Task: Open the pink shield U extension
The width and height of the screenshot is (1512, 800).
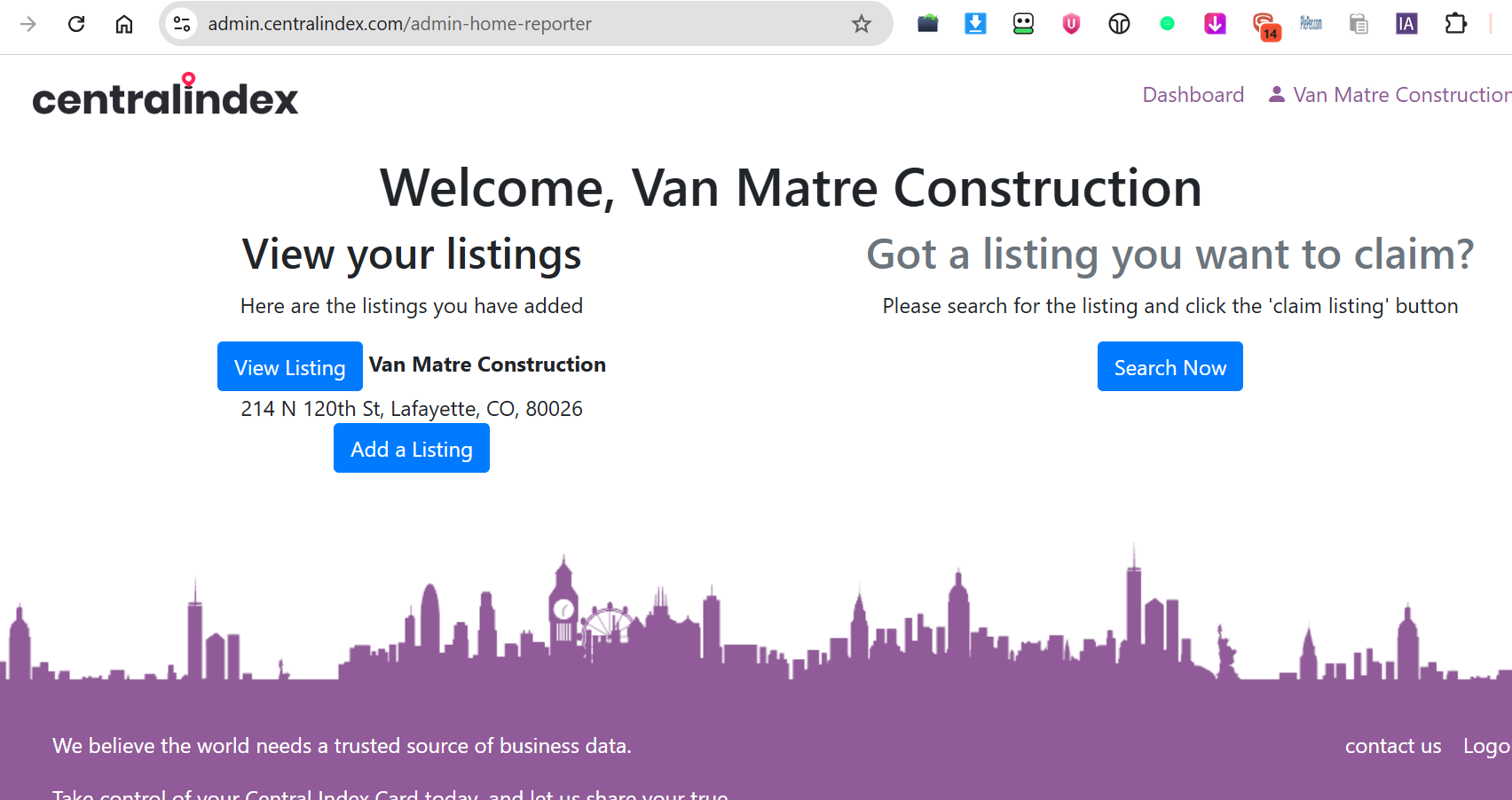Action: click(1071, 24)
